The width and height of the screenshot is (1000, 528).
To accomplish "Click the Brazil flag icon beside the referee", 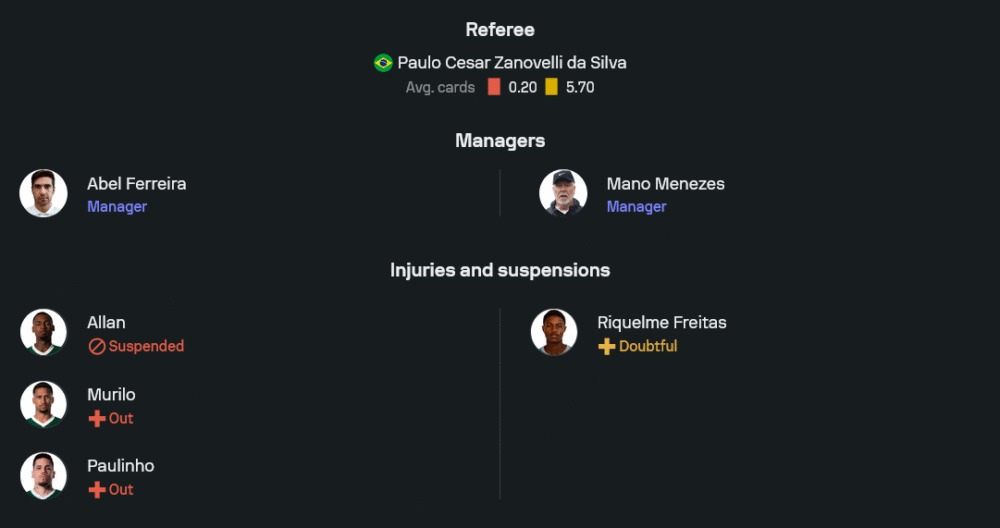I will pyautogui.click(x=383, y=63).
